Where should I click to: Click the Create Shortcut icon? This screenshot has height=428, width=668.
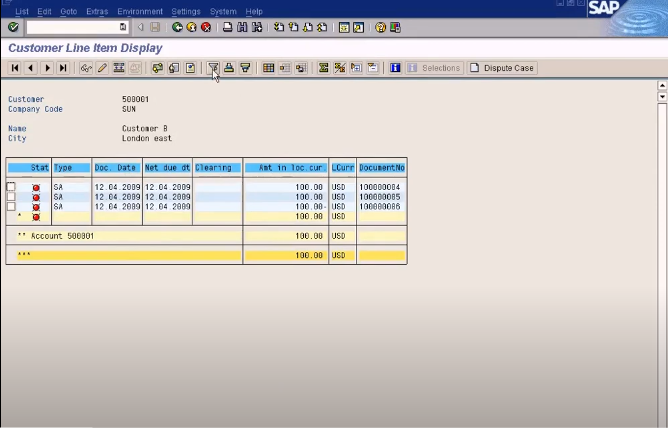click(x=358, y=28)
